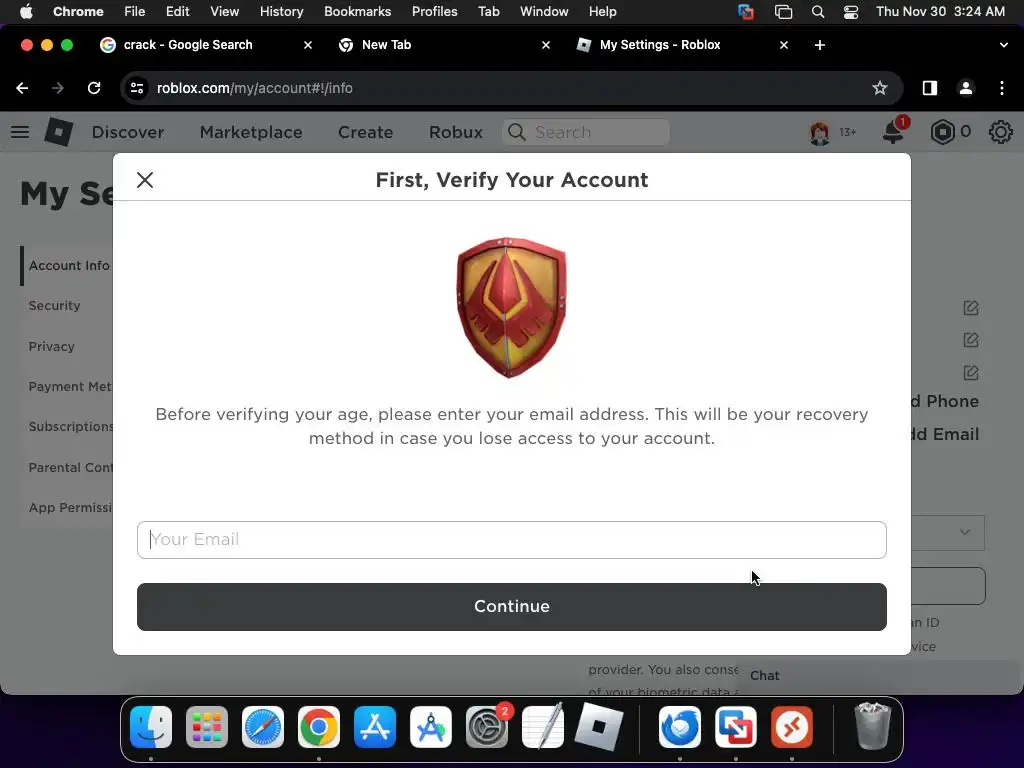The width and height of the screenshot is (1024, 768).
Task: Click the search magnifier icon
Action: click(517, 132)
